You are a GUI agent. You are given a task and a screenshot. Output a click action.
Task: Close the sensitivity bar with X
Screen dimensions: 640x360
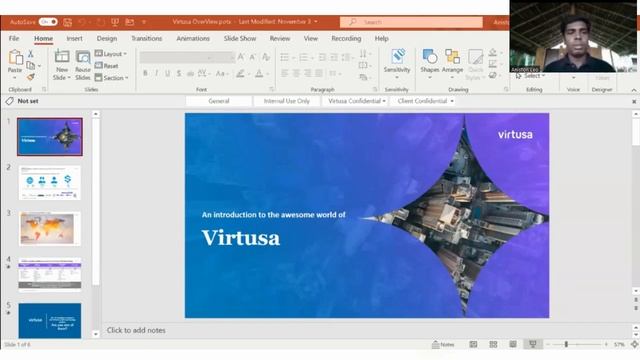tap(634, 101)
